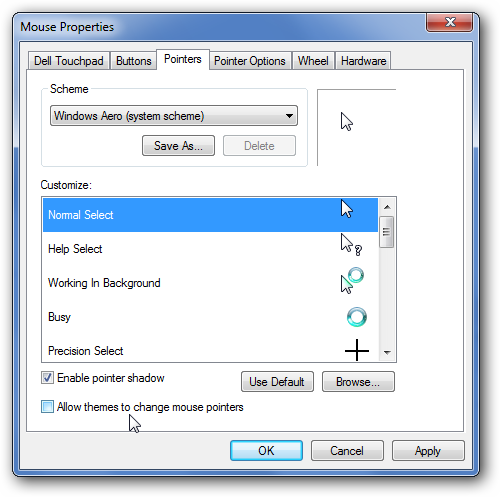Switch to the Buttons tab
Viewport: 500px width, 497px height.
coord(134,61)
